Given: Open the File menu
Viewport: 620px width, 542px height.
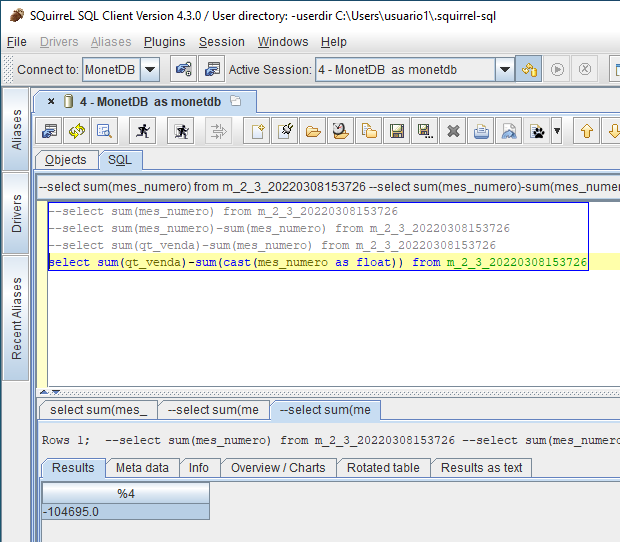Looking at the screenshot, I should click(17, 42).
